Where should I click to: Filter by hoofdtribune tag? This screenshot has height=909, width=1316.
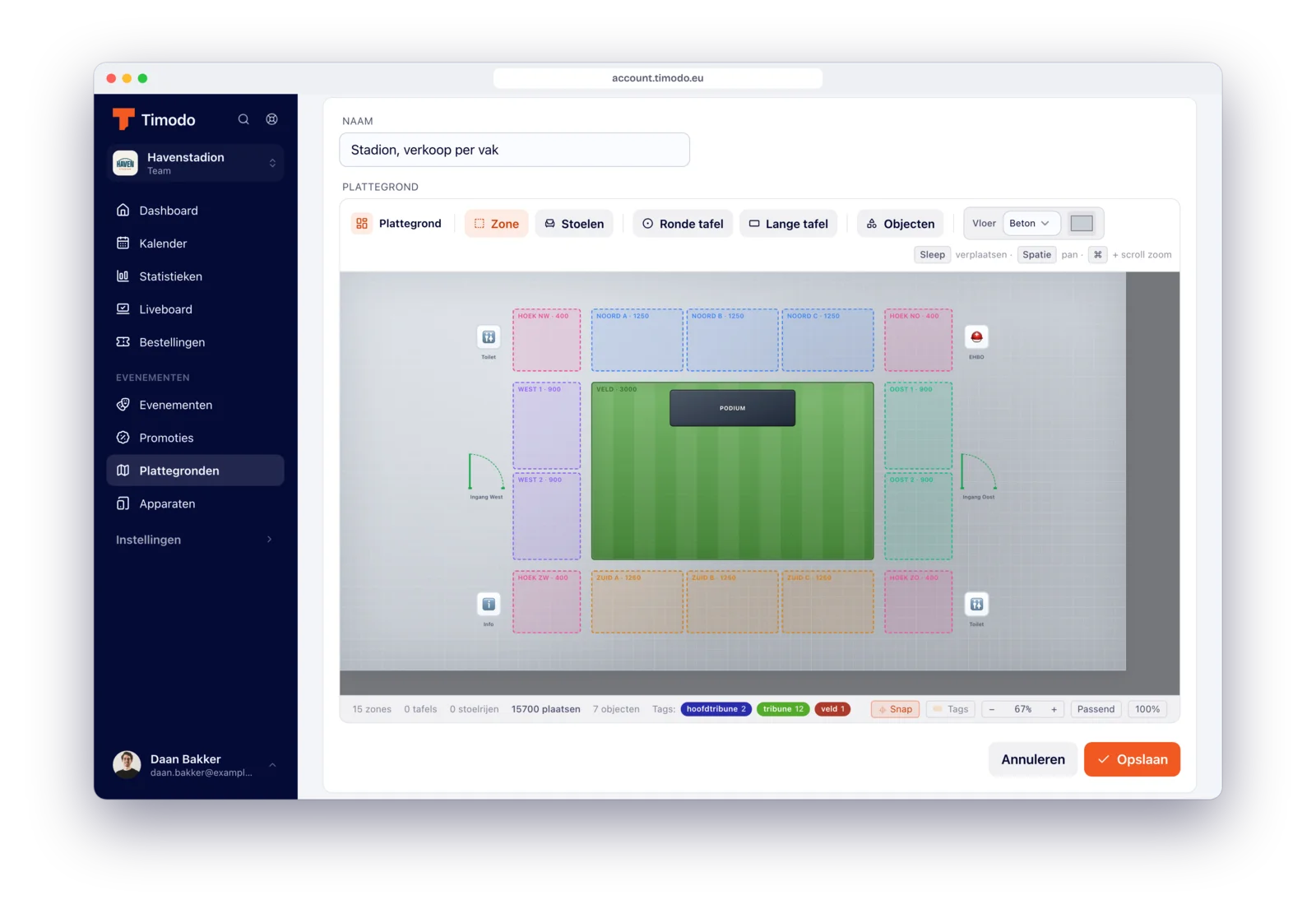coord(716,709)
